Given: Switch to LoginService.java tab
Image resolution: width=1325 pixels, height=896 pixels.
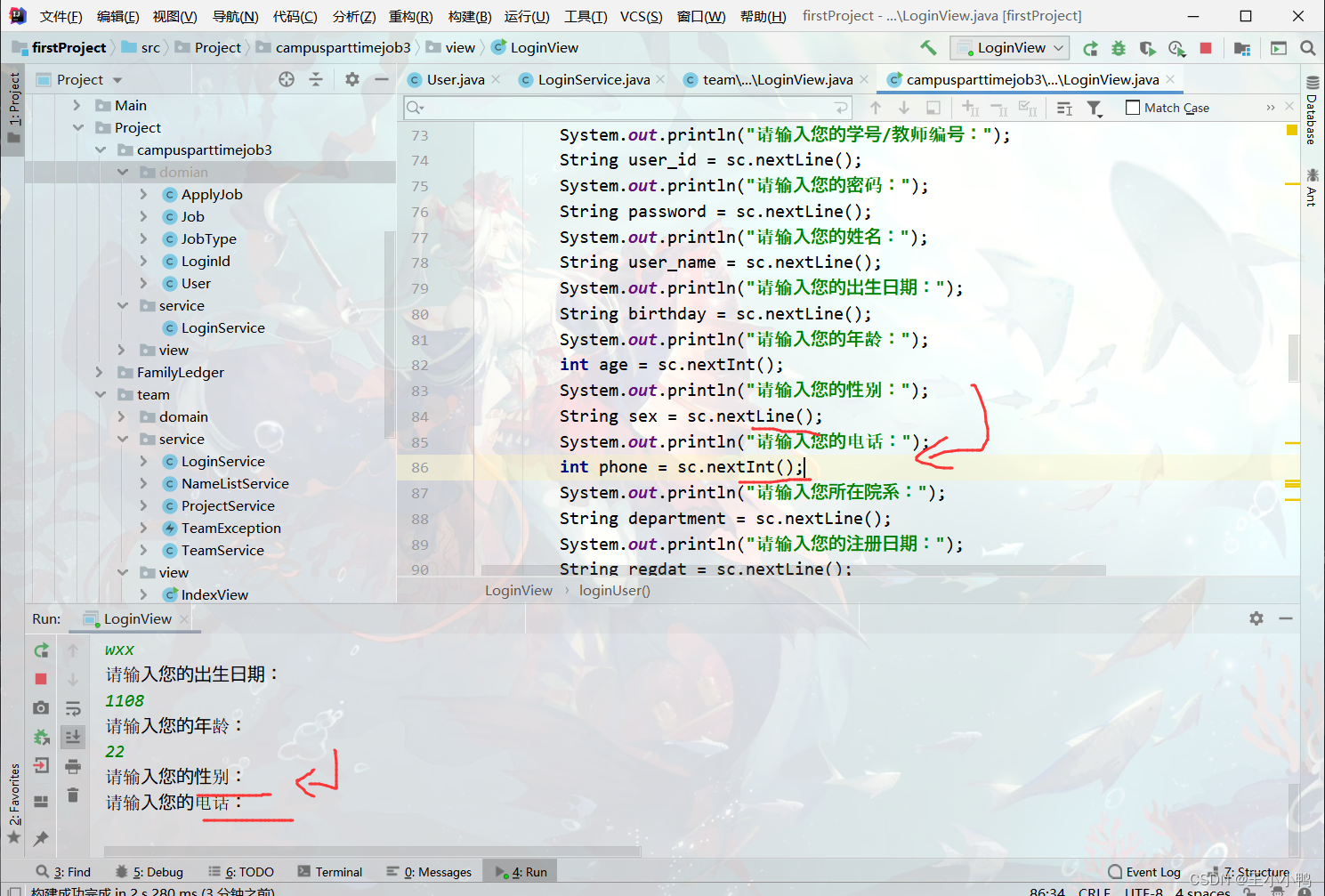Looking at the screenshot, I should (x=593, y=79).
